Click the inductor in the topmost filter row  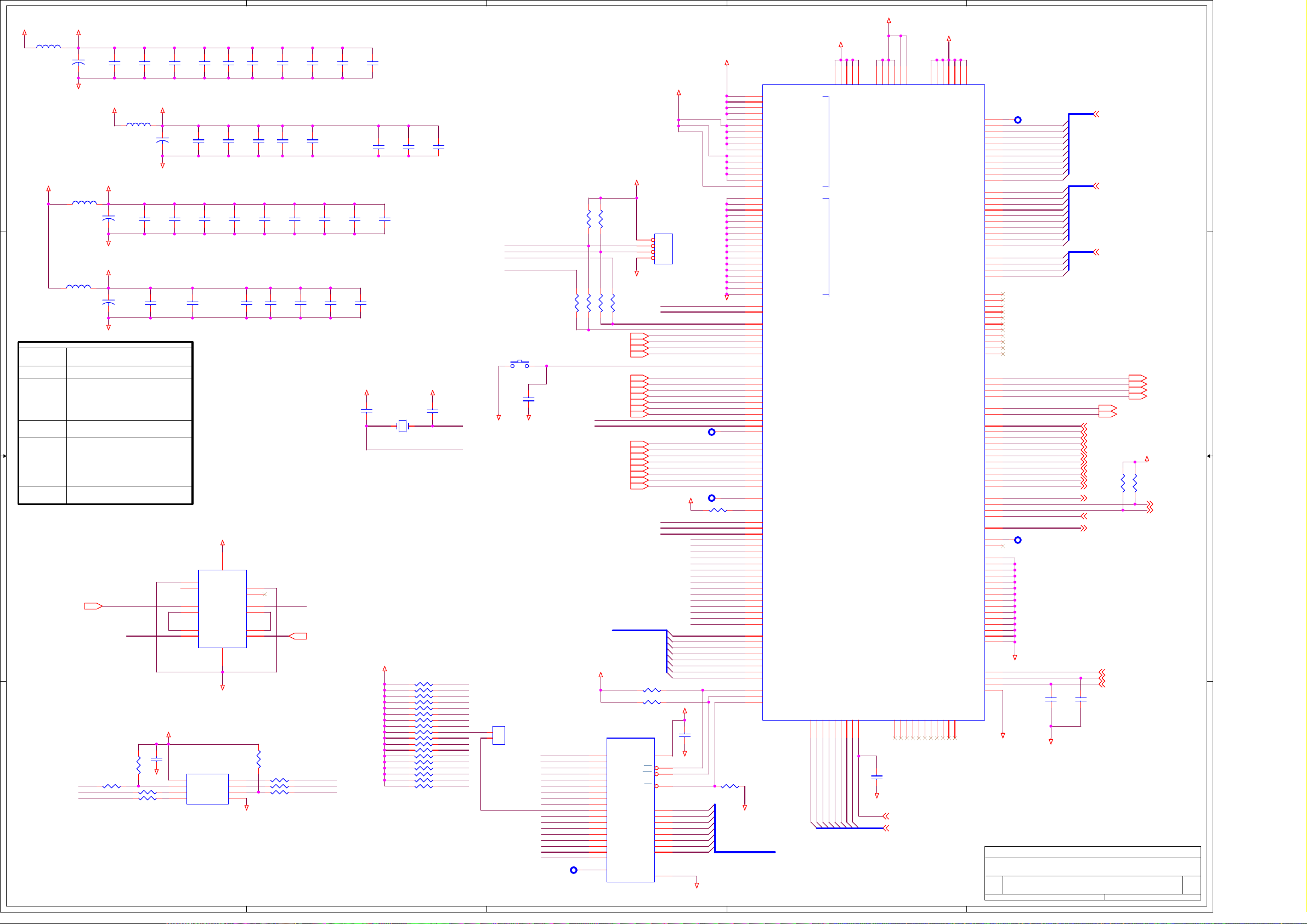[48, 47]
